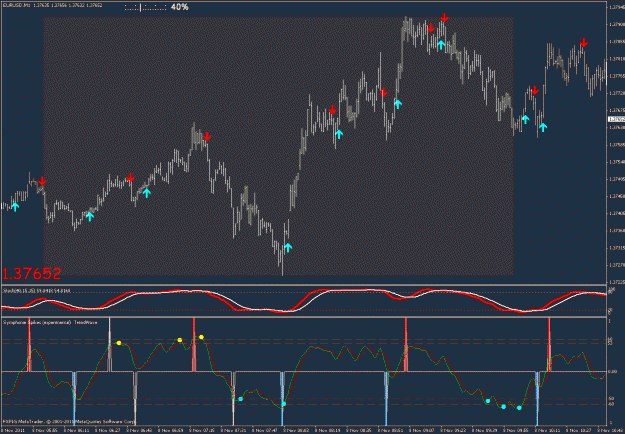The width and height of the screenshot is (625, 434).
Task: Click the highlighted current price tag on the price axis
Action: coord(616,119)
